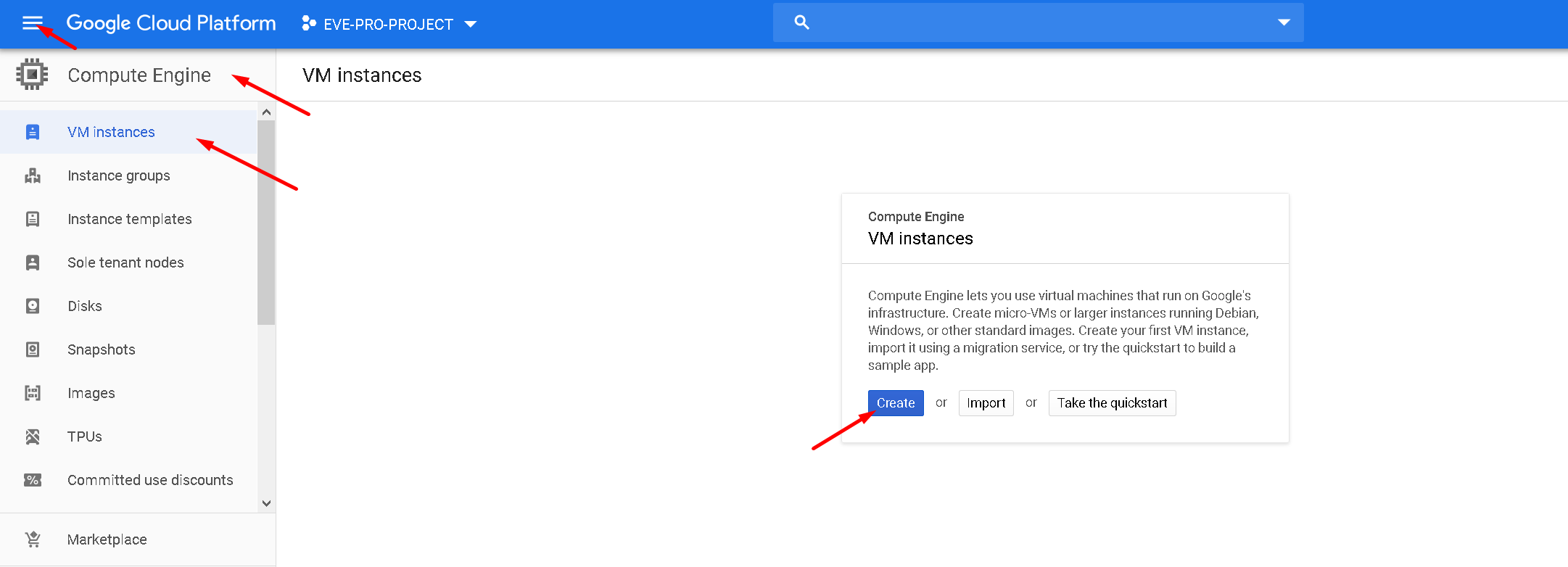The image size is (1568, 567).
Task: Click the Images icon in sidebar
Action: point(33,393)
